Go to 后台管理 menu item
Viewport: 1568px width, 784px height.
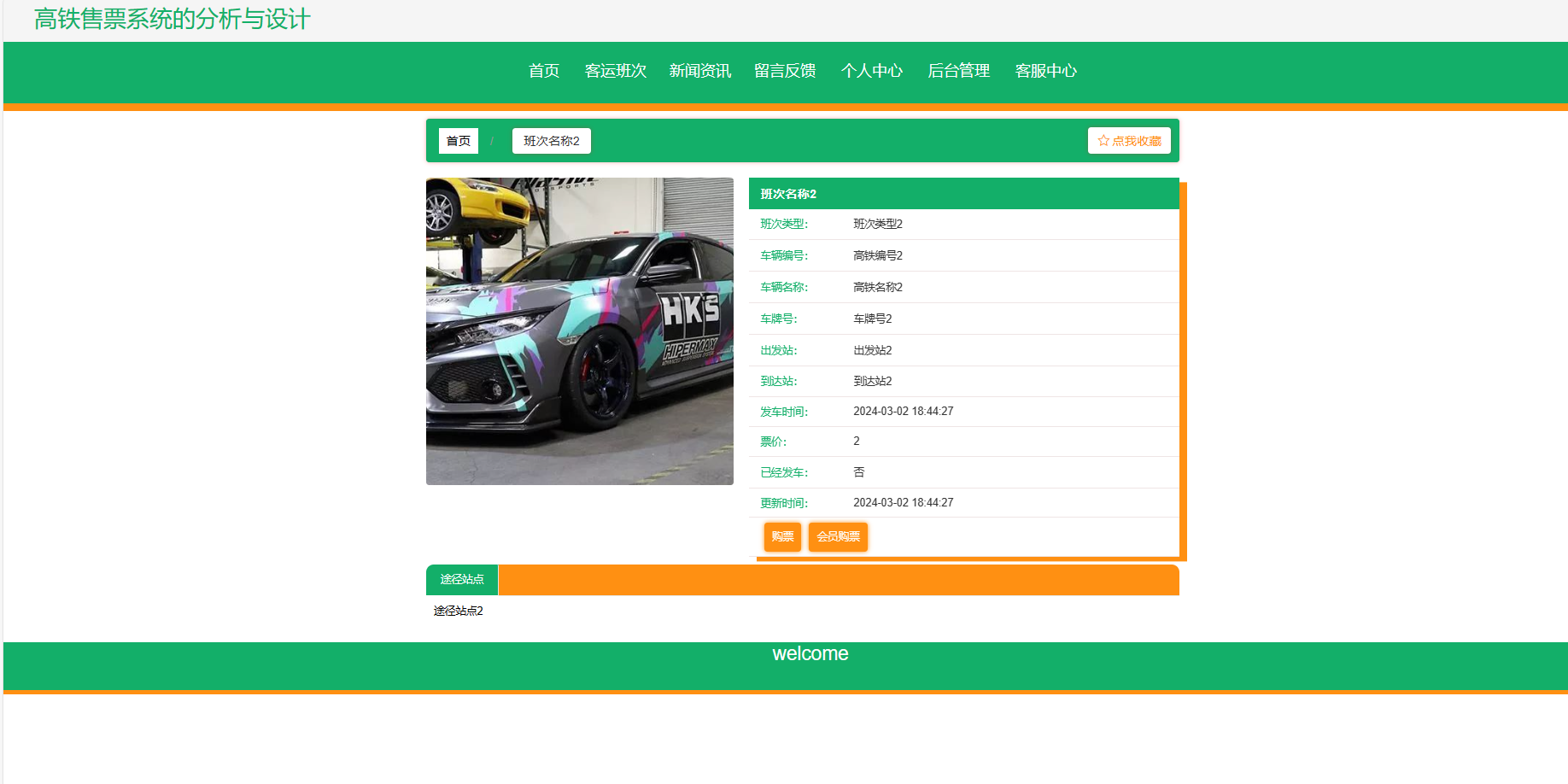(x=959, y=71)
